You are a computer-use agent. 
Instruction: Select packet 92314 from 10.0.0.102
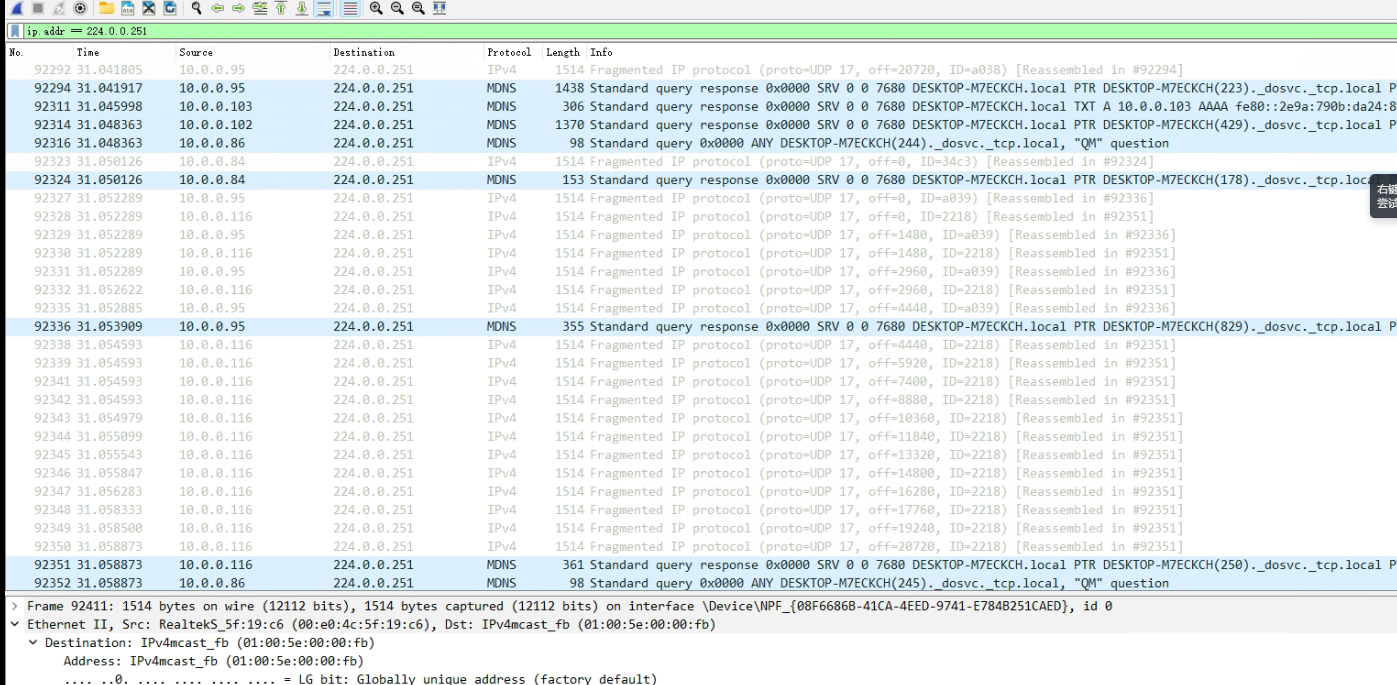[700, 125]
